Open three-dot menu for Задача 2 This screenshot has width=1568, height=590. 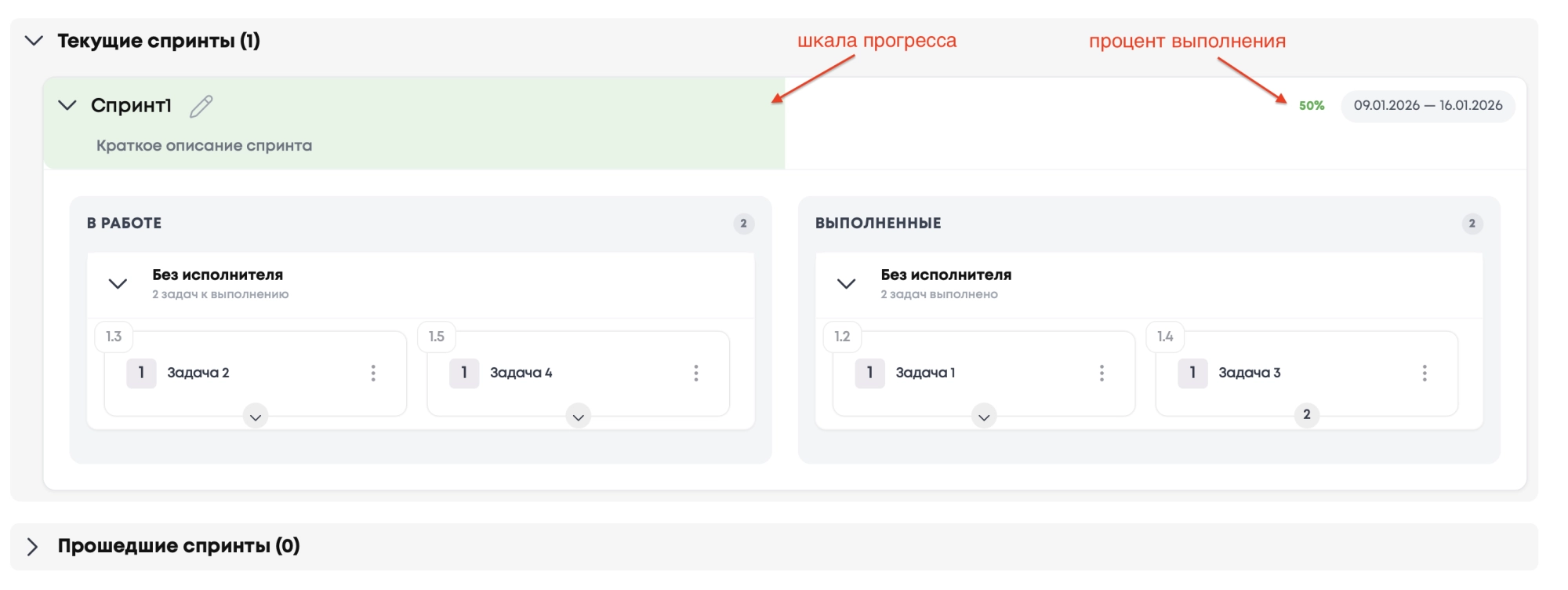(373, 373)
